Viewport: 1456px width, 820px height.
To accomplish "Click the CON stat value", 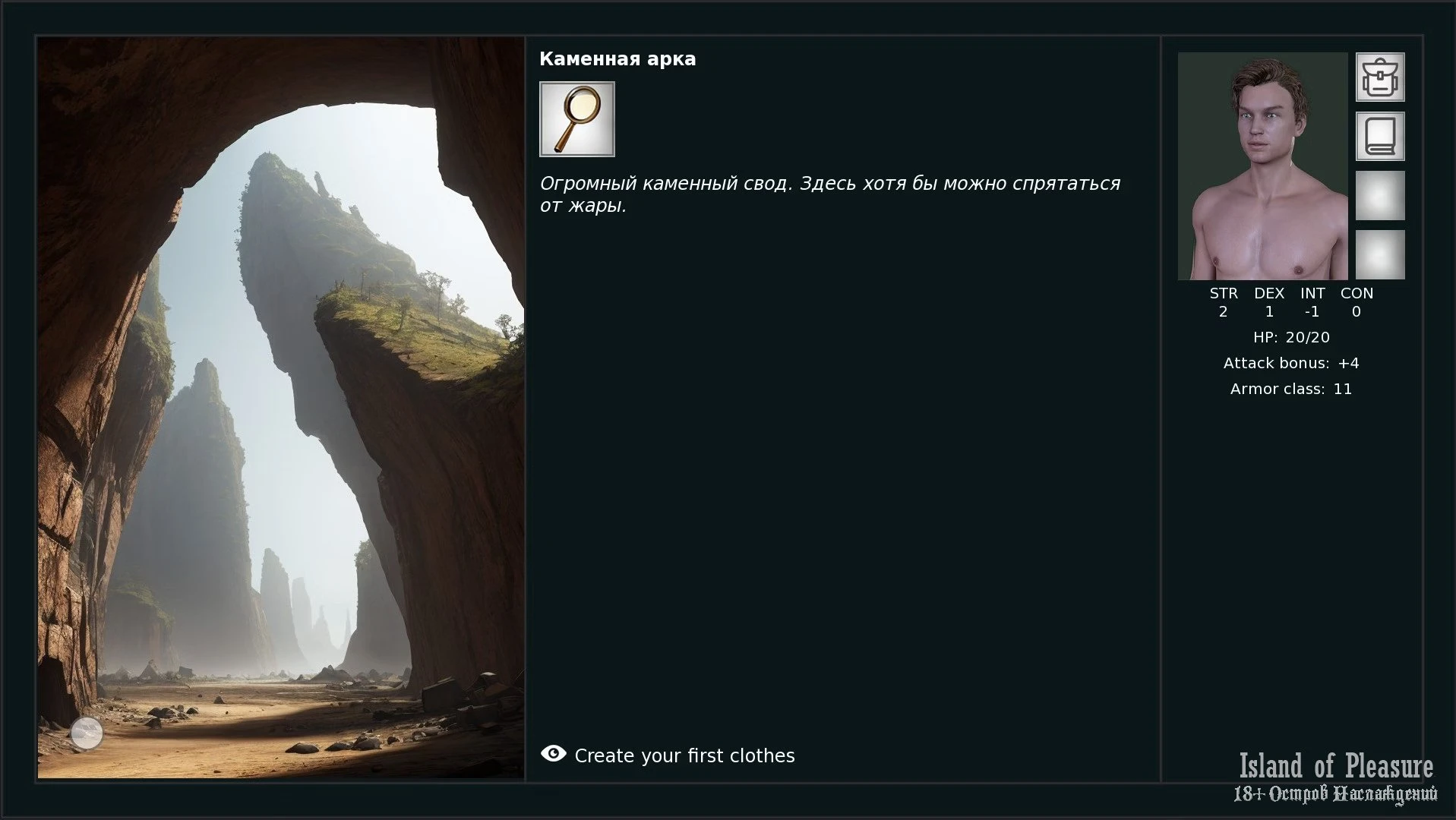I will click(x=1357, y=312).
